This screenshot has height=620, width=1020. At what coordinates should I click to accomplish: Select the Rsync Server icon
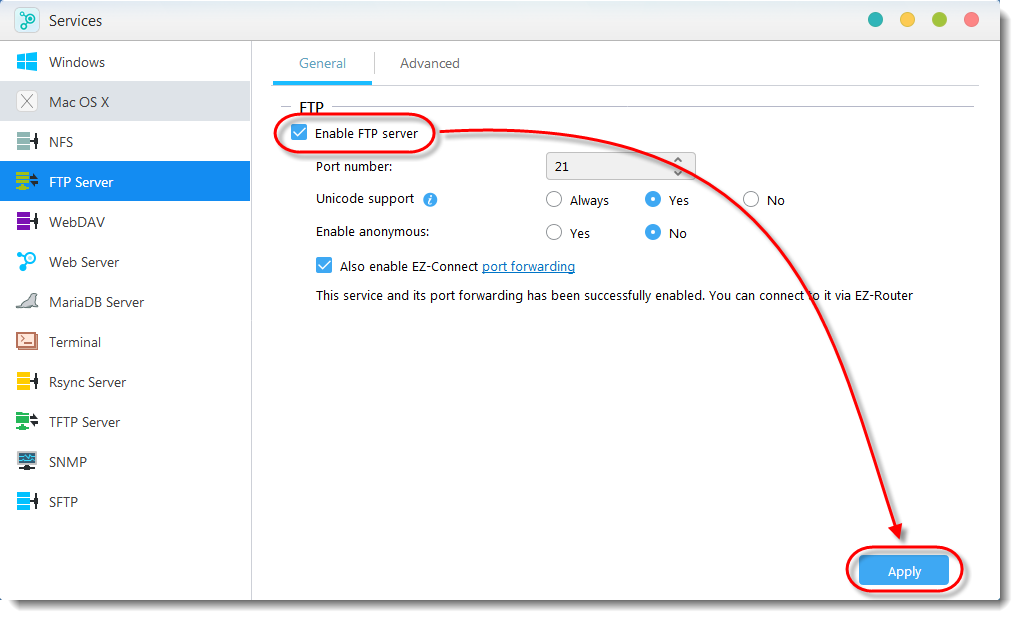point(87,381)
